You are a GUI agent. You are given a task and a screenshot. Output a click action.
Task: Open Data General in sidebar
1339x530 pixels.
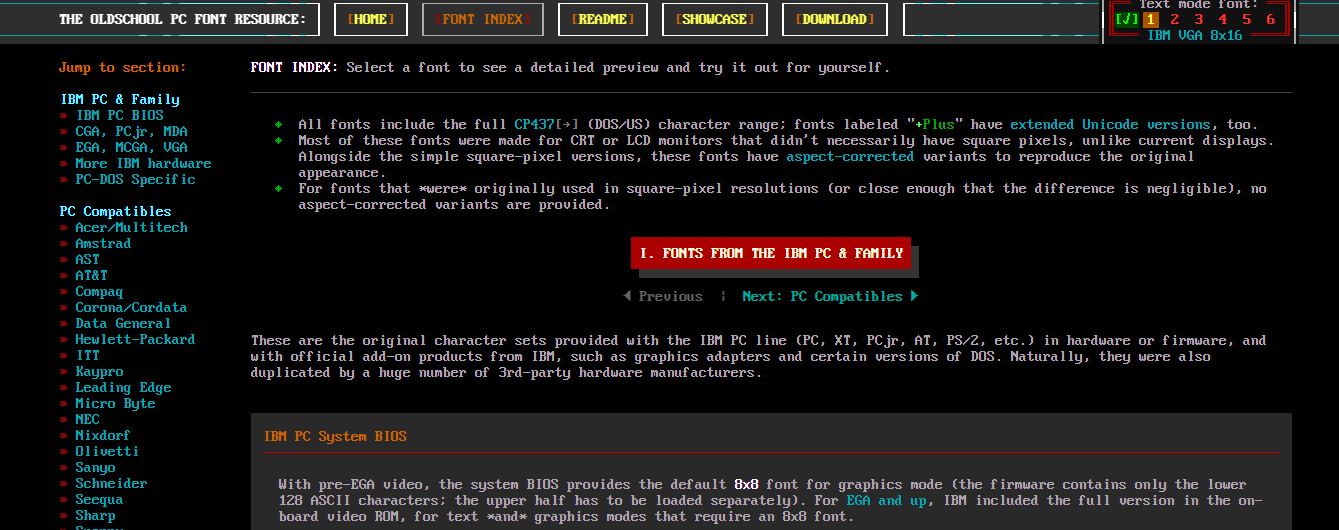(123, 323)
